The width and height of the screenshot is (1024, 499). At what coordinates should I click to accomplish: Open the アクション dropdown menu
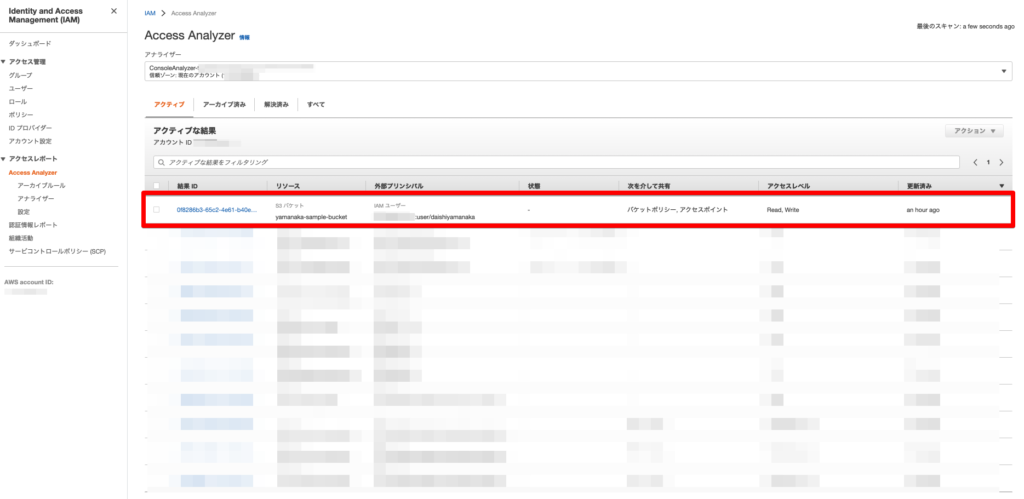974,131
